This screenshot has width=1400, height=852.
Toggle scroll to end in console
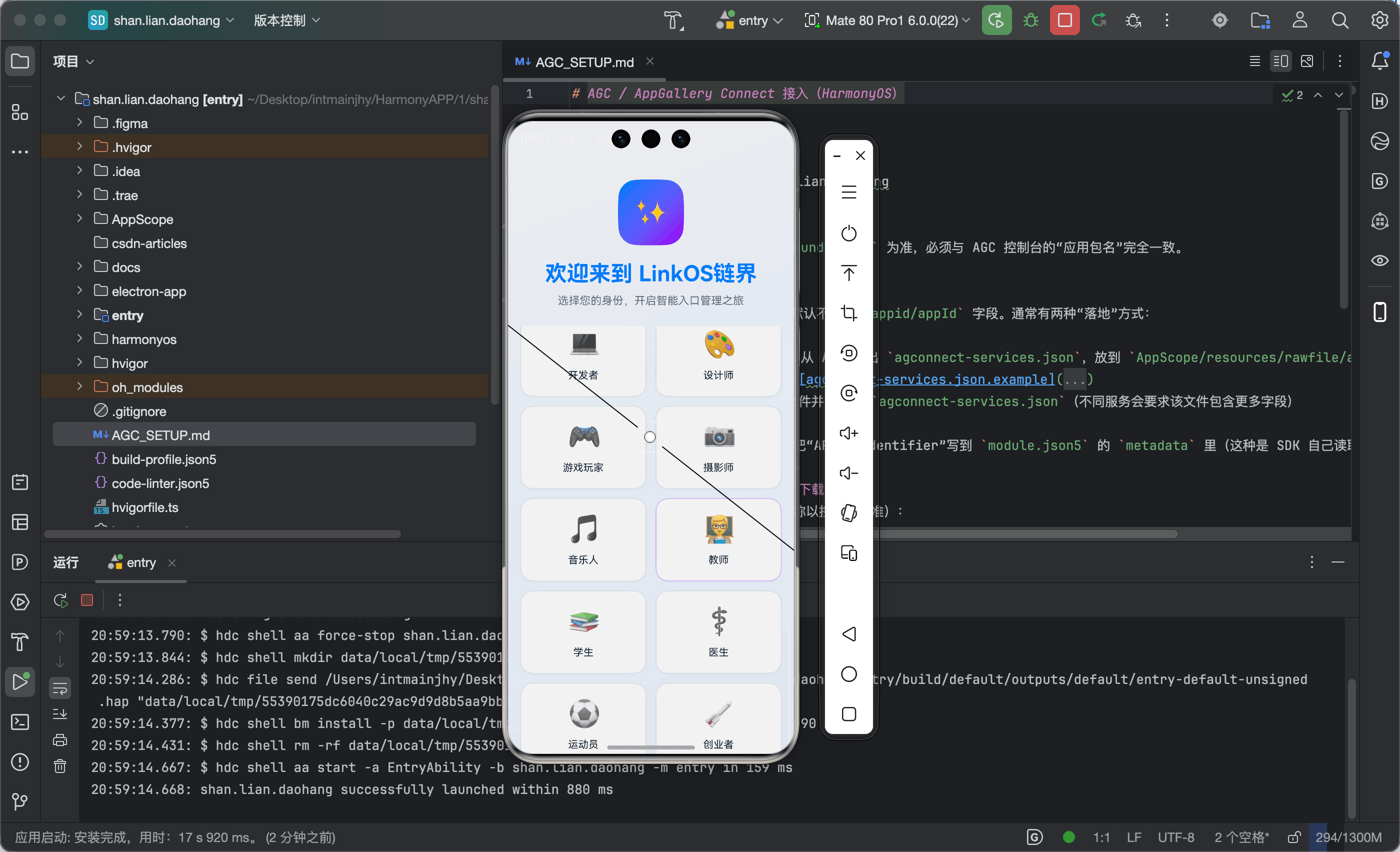(x=59, y=714)
